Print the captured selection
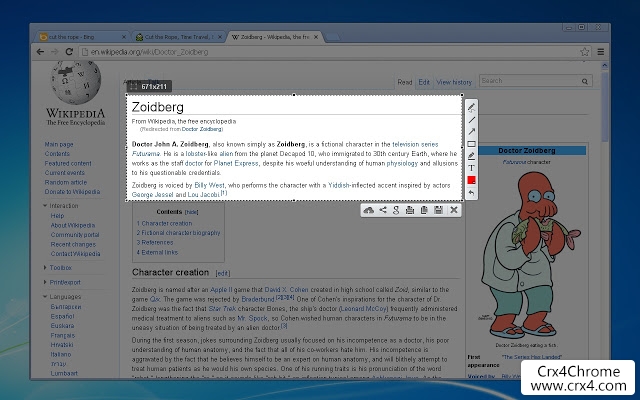 410,210
